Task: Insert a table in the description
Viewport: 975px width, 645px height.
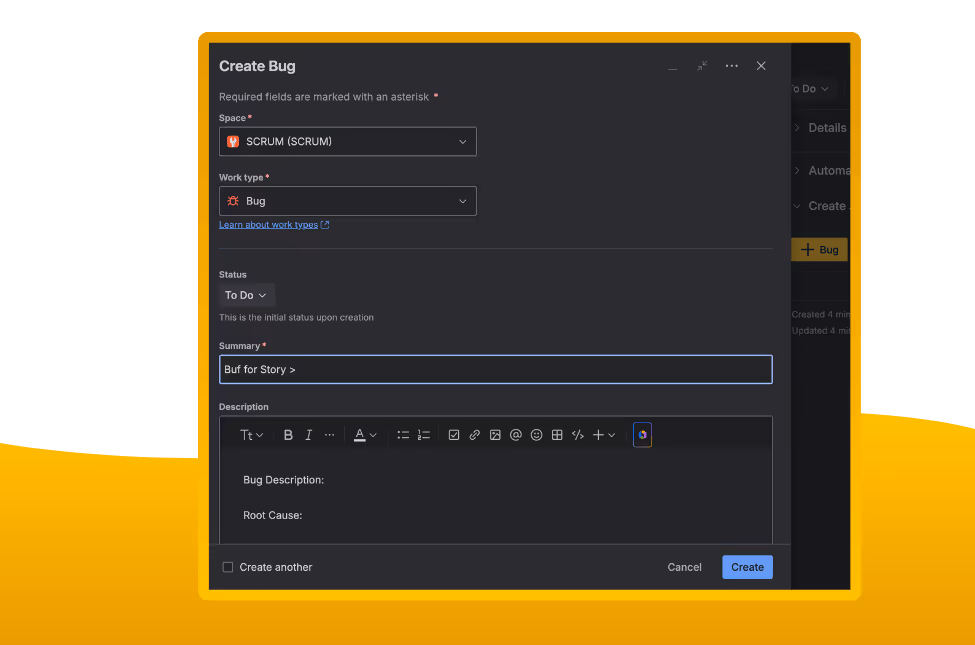Action: (557, 435)
